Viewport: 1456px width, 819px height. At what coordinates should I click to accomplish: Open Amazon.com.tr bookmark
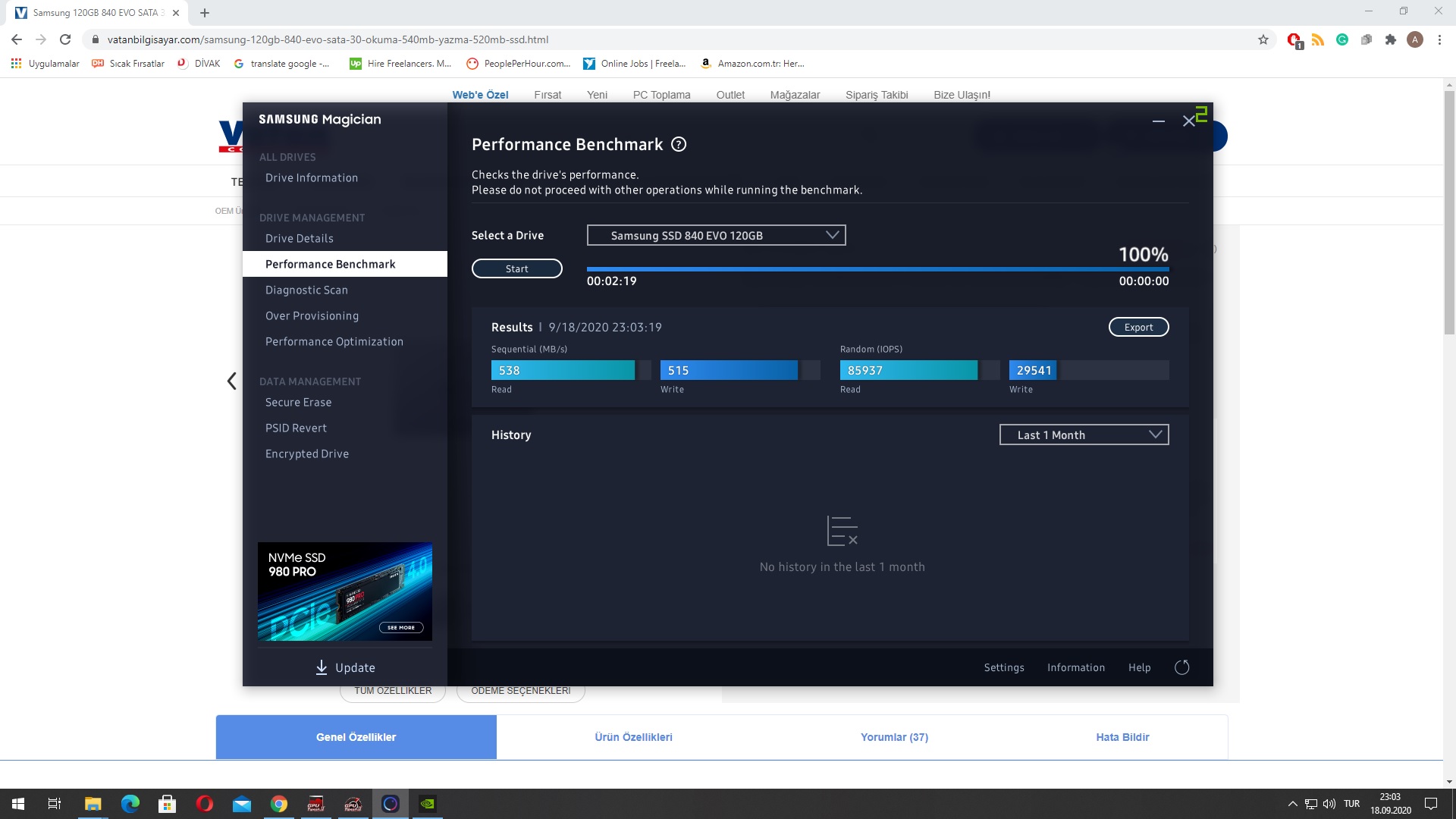752,64
